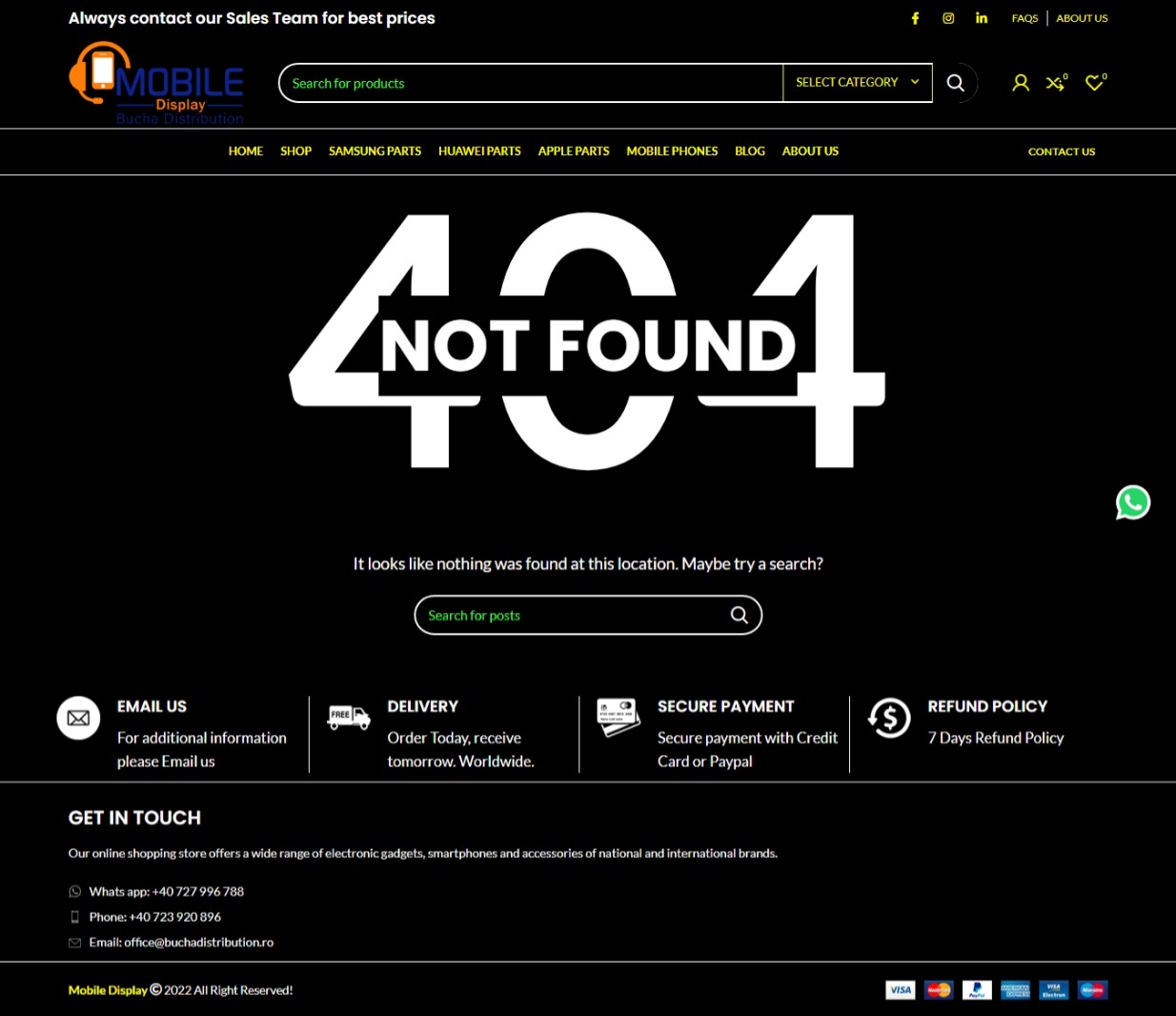Open the Facebook social icon
Image resolution: width=1176 pixels, height=1016 pixels.
(x=915, y=18)
